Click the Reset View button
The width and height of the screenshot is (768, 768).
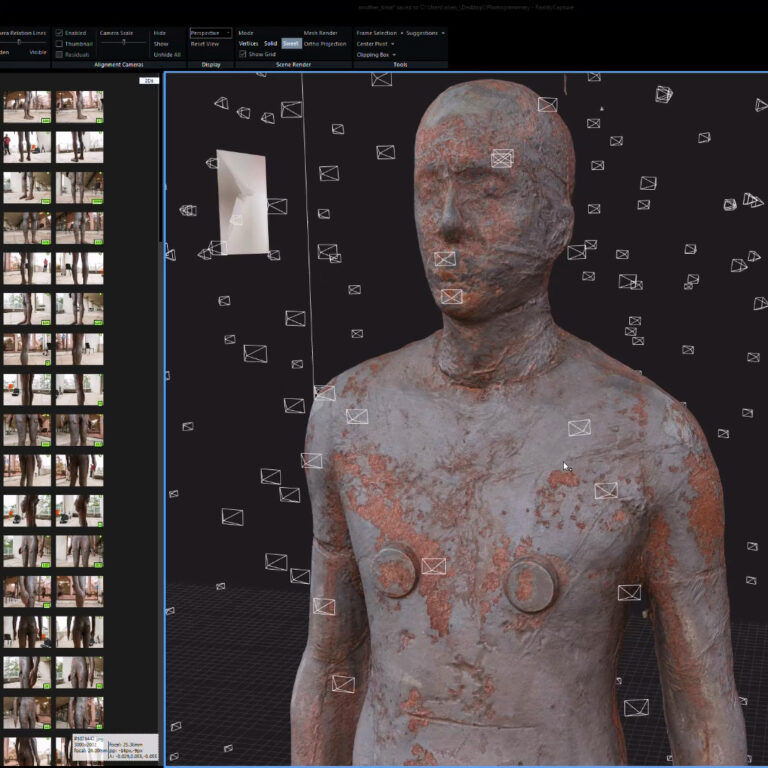pyautogui.click(x=205, y=44)
